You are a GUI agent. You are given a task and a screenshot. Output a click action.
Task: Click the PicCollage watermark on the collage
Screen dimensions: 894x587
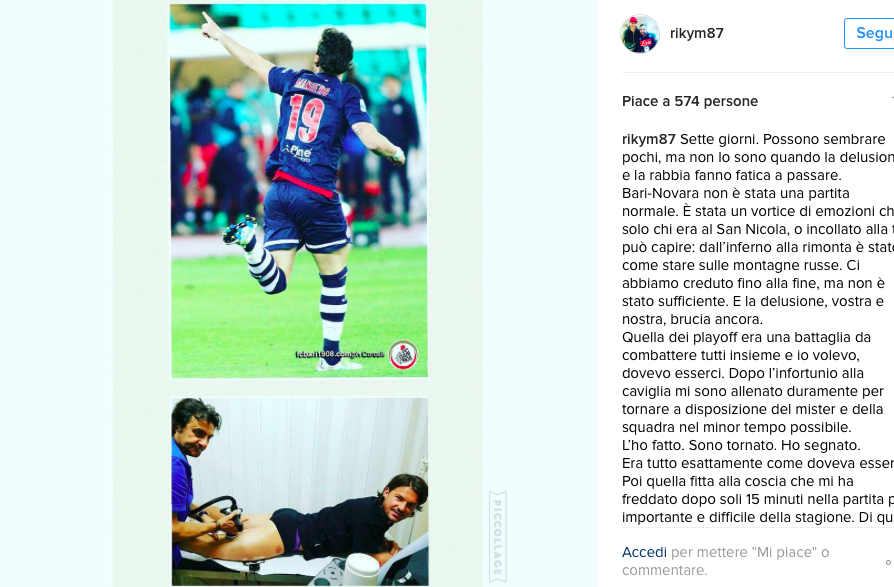pyautogui.click(x=497, y=537)
